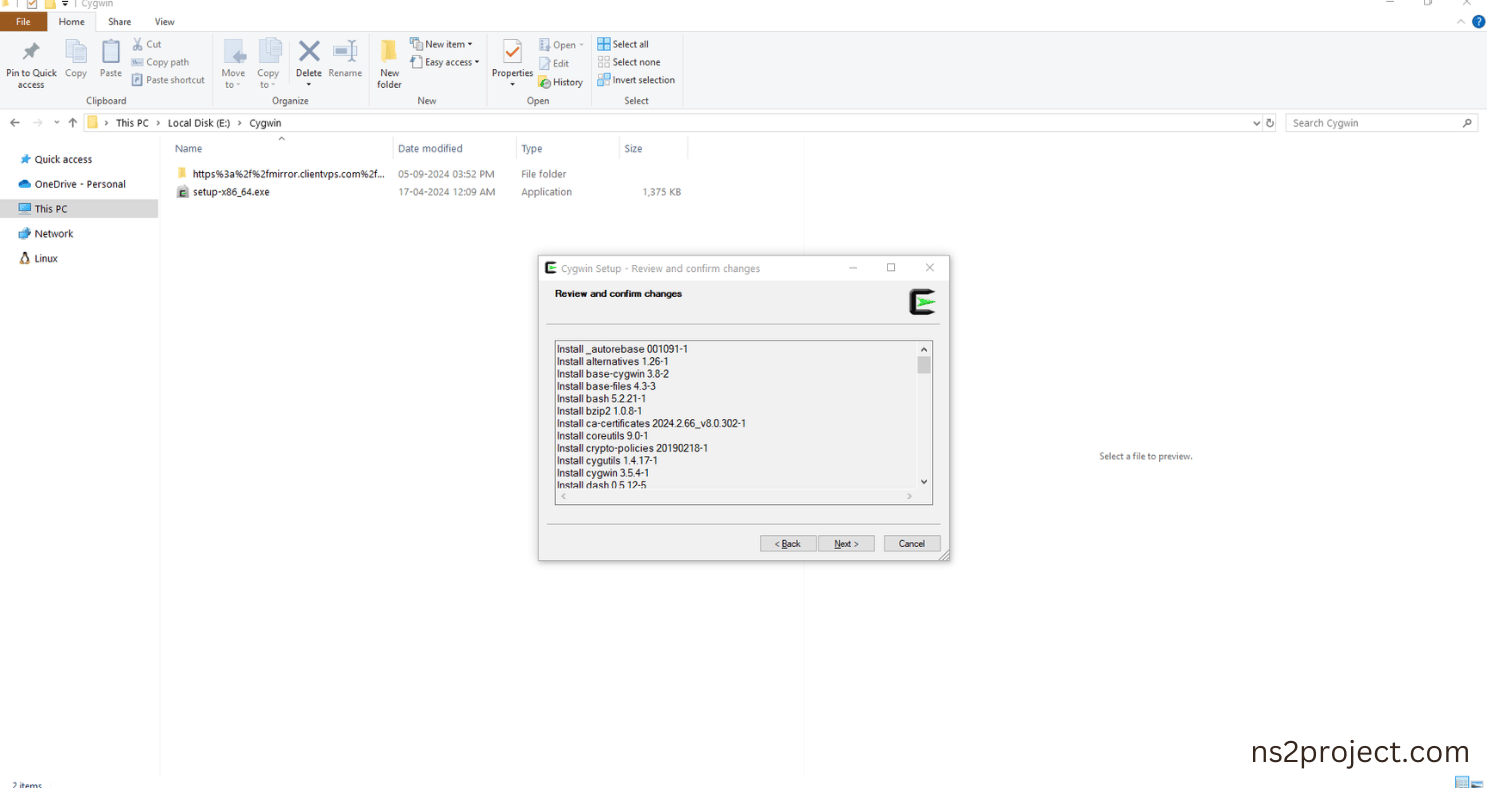Click the Rename ribbon icon
Image resolution: width=1487 pixels, height=788 pixels.
click(x=345, y=59)
